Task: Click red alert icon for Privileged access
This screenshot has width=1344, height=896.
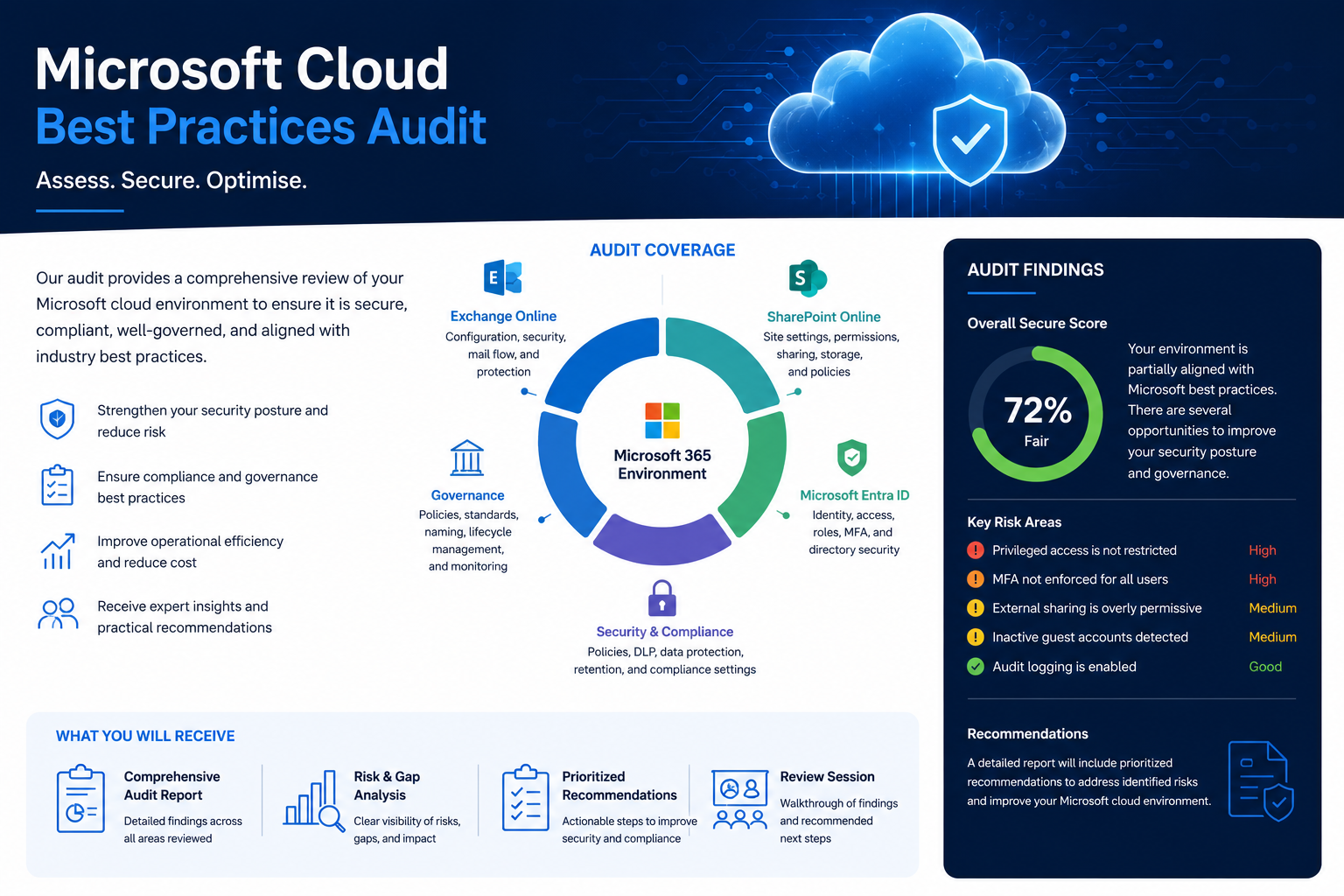Action: tap(976, 550)
